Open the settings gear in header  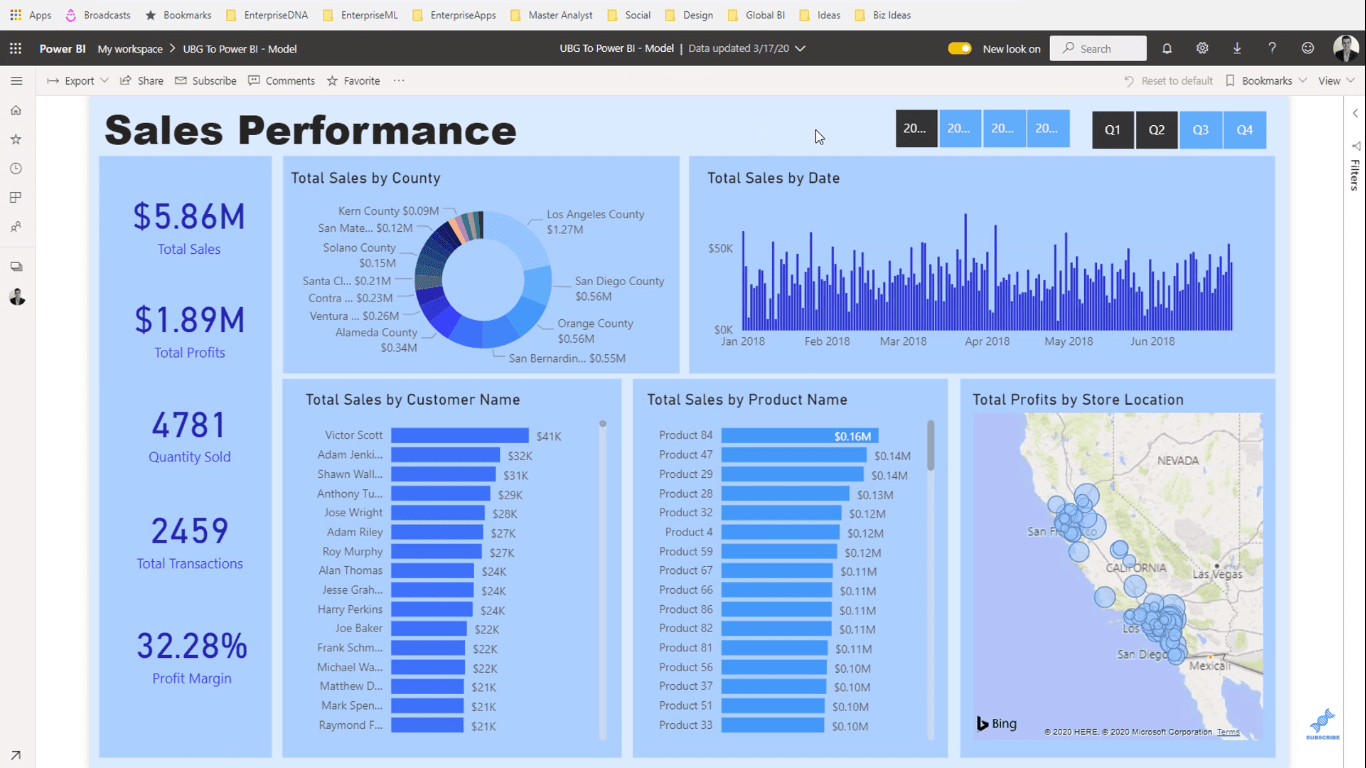tap(1202, 48)
